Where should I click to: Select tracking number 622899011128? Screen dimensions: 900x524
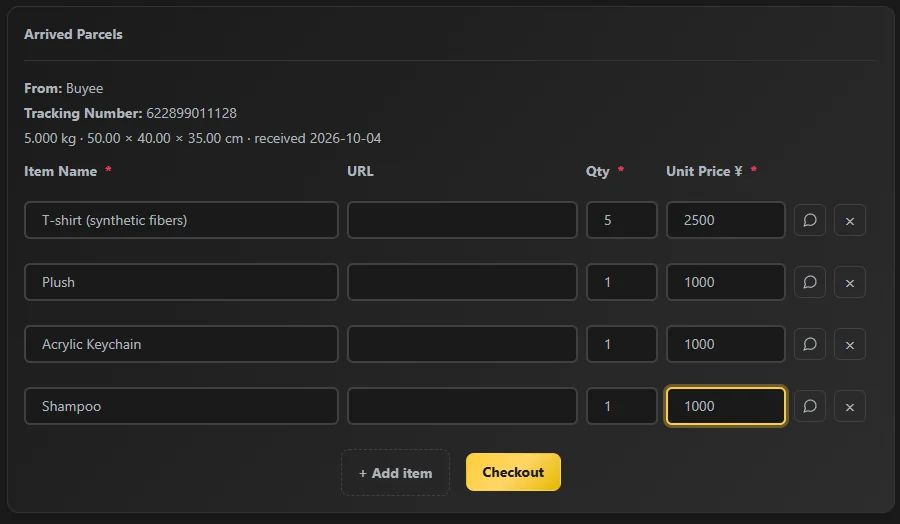point(191,113)
